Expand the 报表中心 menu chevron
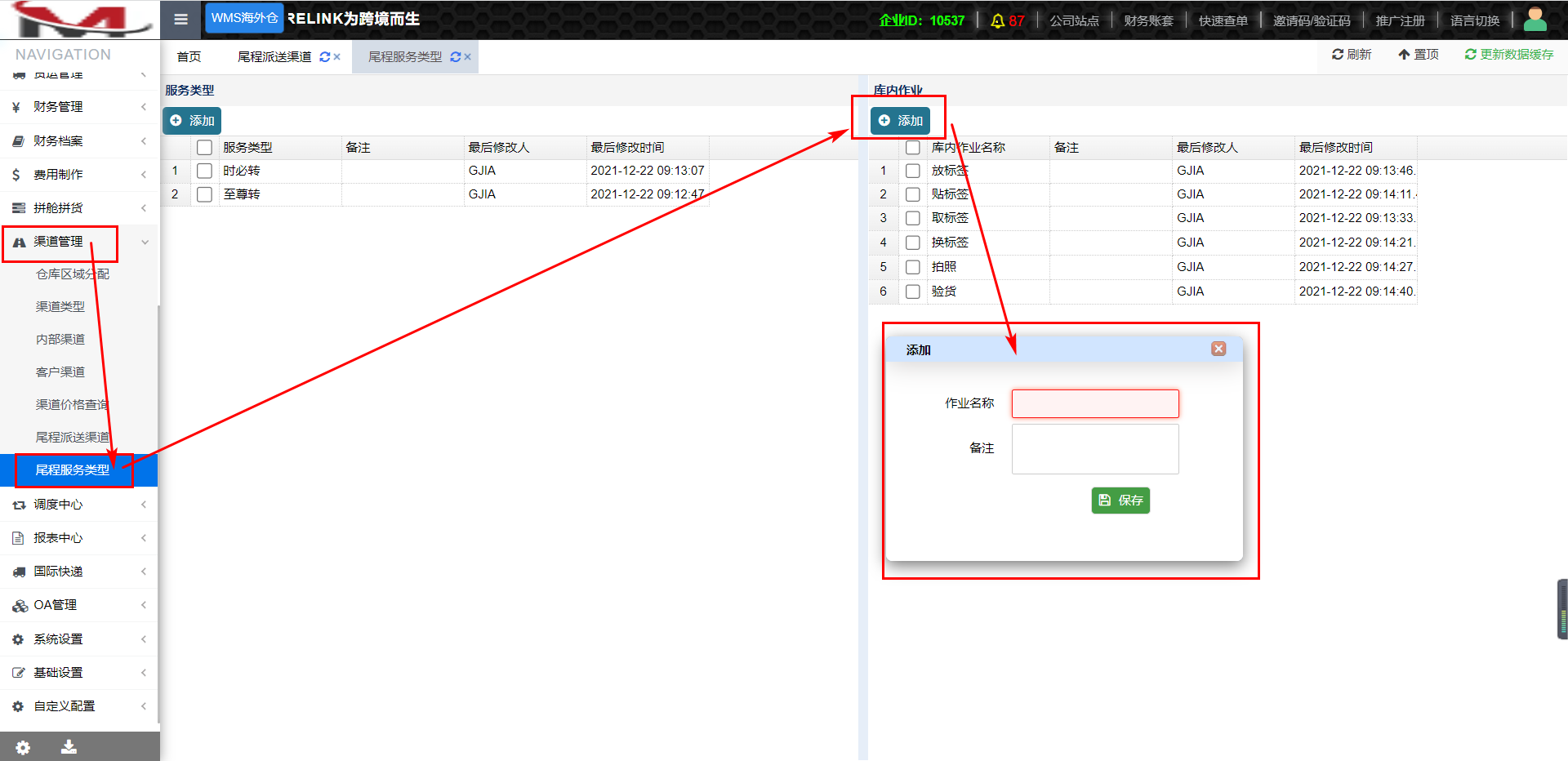Screen dimensions: 1568x761 [144, 538]
